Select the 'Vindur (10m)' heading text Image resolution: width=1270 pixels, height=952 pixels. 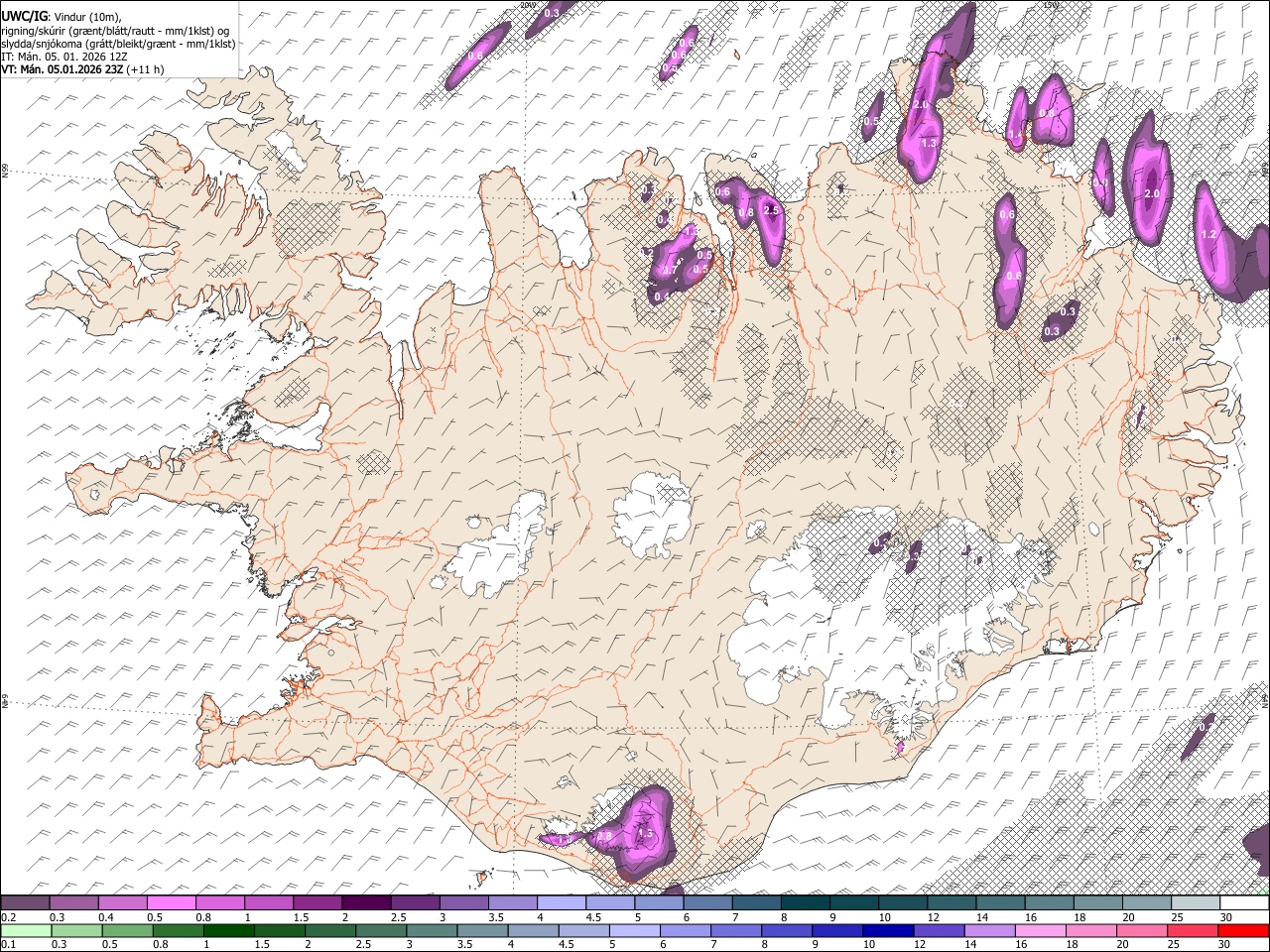click(x=85, y=16)
